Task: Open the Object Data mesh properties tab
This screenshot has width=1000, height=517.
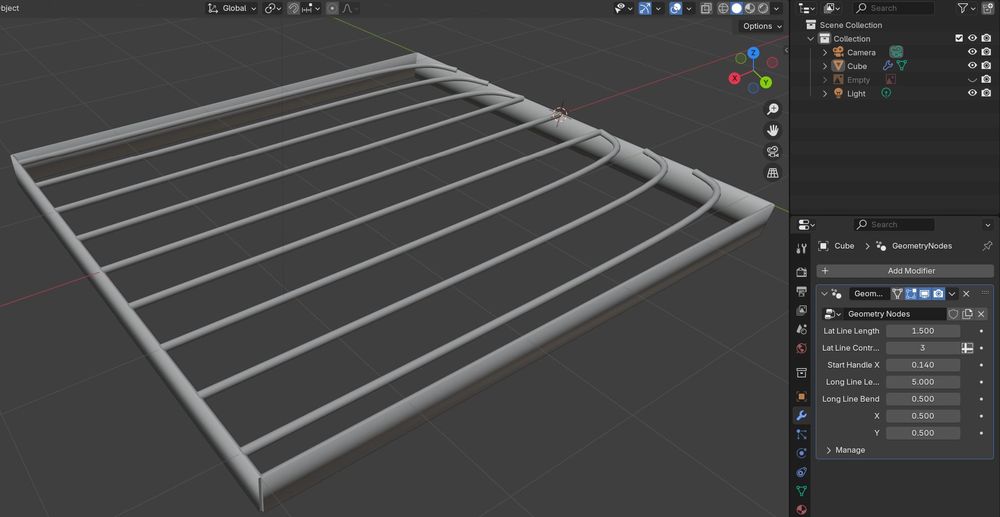Action: pyautogui.click(x=802, y=491)
